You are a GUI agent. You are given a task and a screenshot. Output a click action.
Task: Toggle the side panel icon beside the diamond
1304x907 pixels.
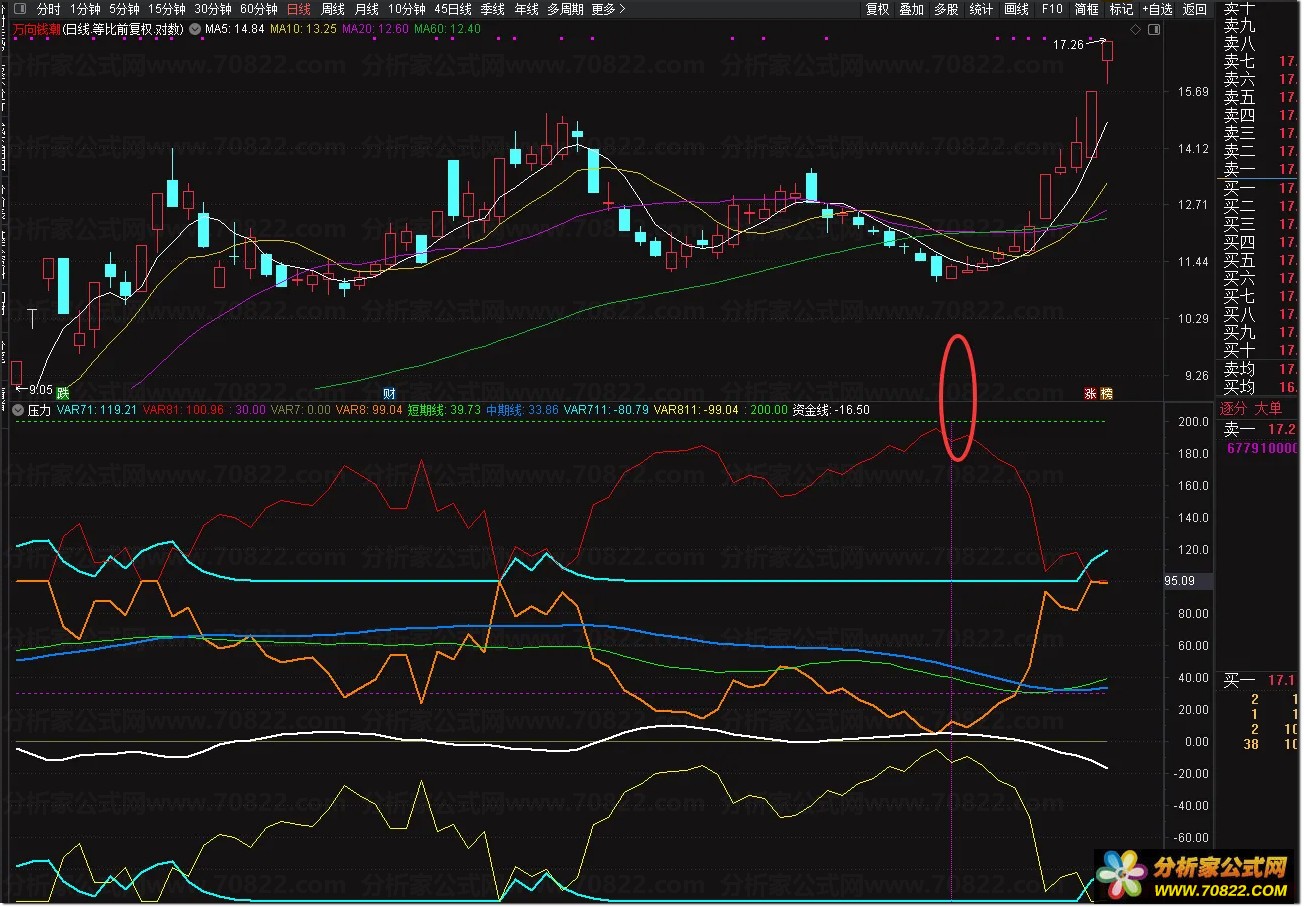[x=1154, y=30]
